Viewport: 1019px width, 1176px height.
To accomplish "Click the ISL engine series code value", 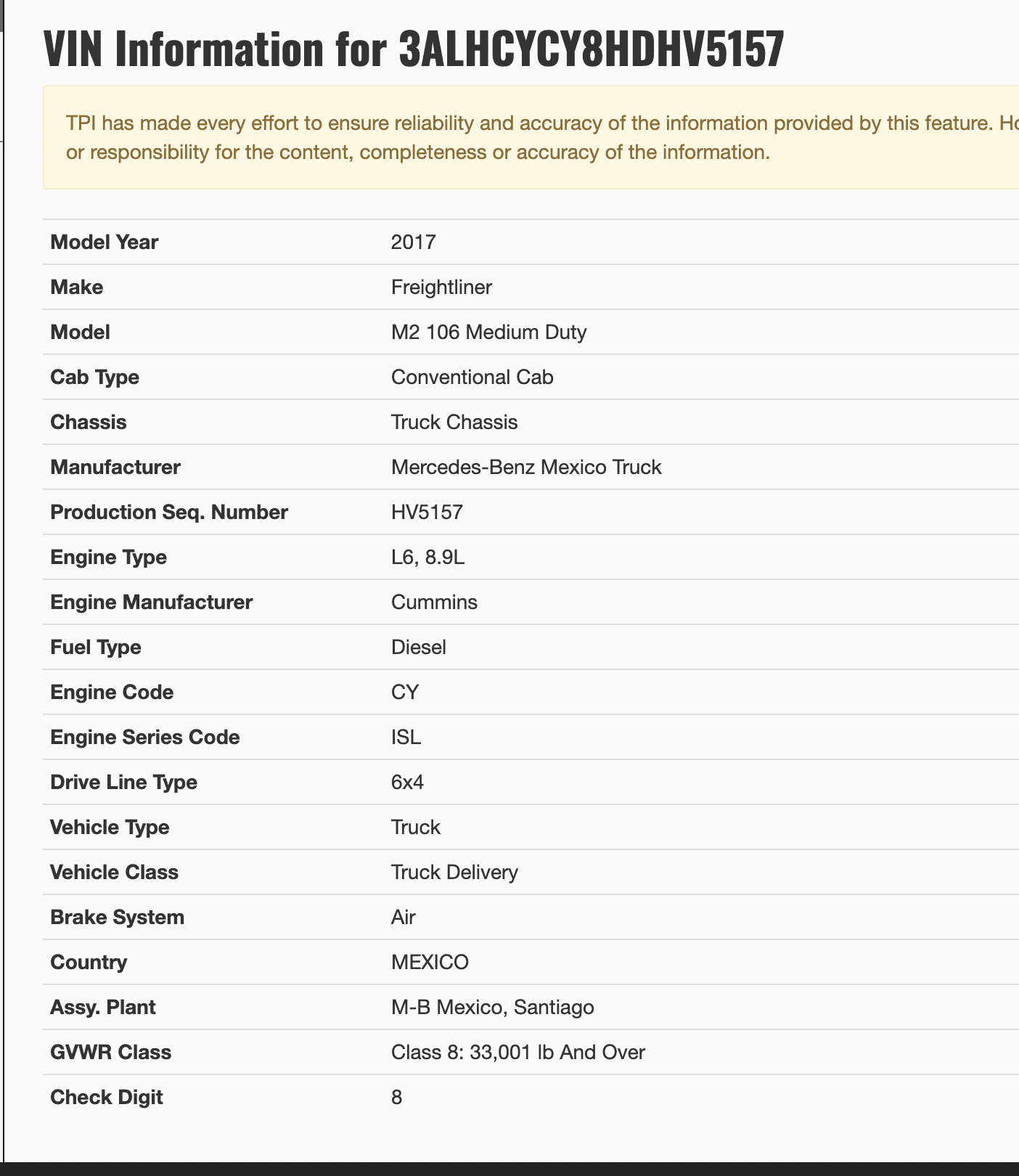I will click(x=406, y=737).
